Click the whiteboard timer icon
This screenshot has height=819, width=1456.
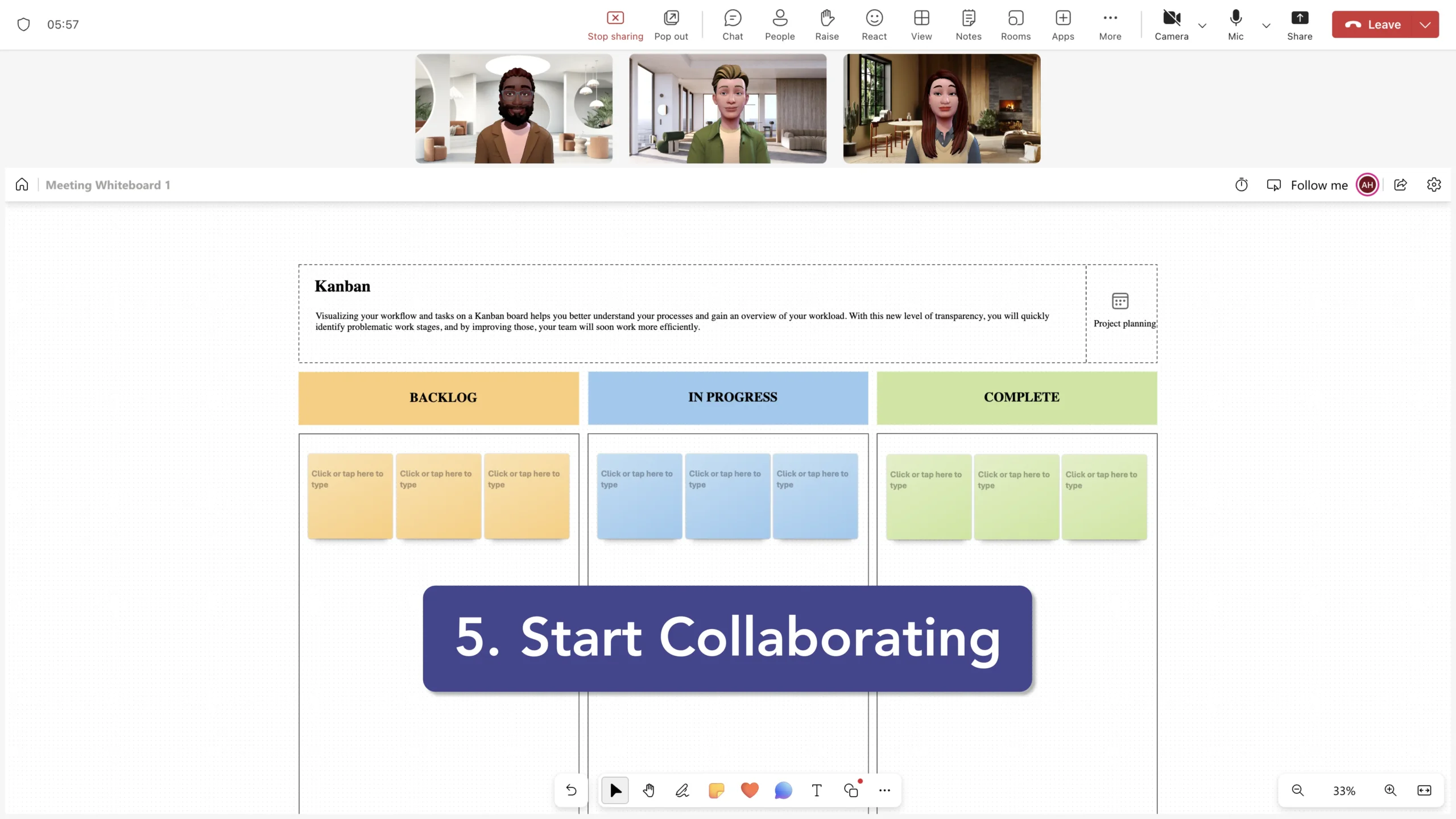pos(1241,185)
